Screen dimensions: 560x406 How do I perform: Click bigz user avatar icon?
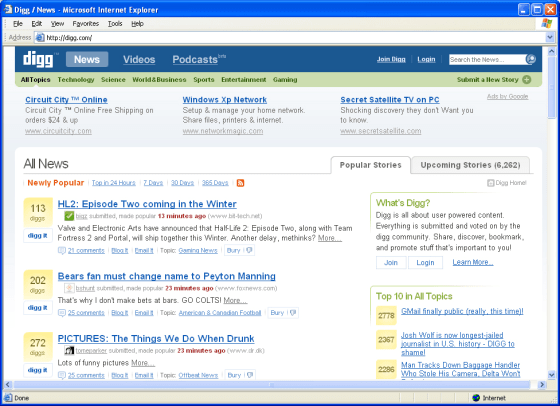(x=69, y=216)
